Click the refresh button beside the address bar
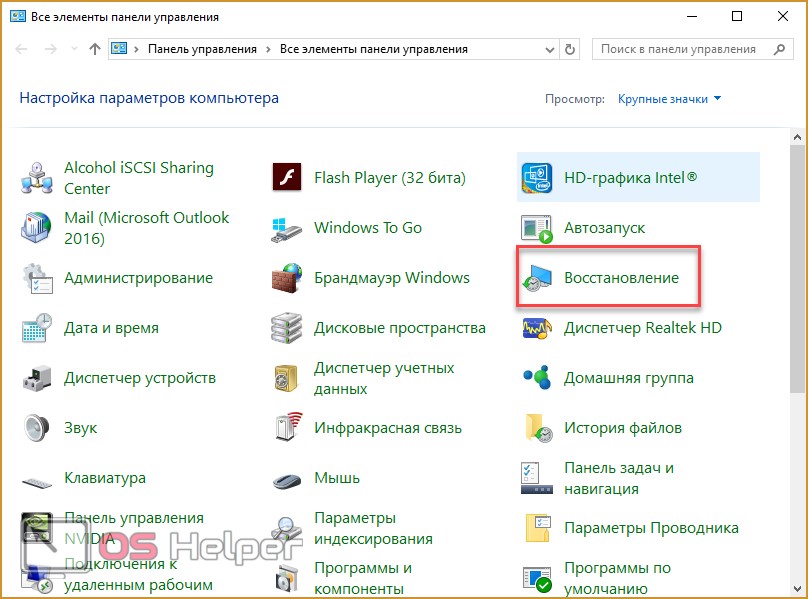808x599 pixels. tap(570, 49)
